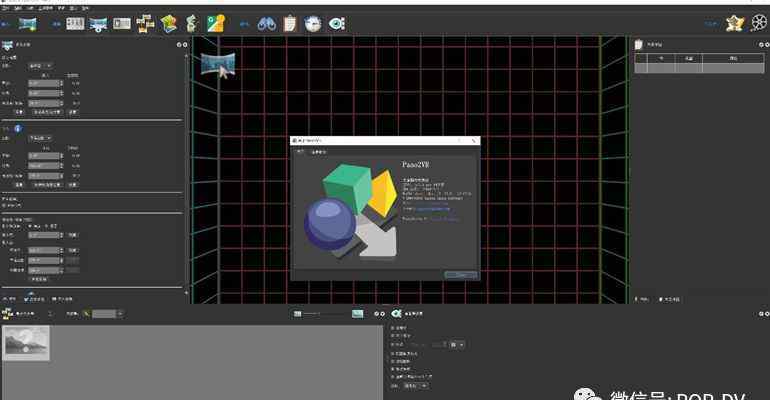This screenshot has height=400, width=770.
Task: Open the dropdown beside the blue info icon
Action: (x=40, y=138)
